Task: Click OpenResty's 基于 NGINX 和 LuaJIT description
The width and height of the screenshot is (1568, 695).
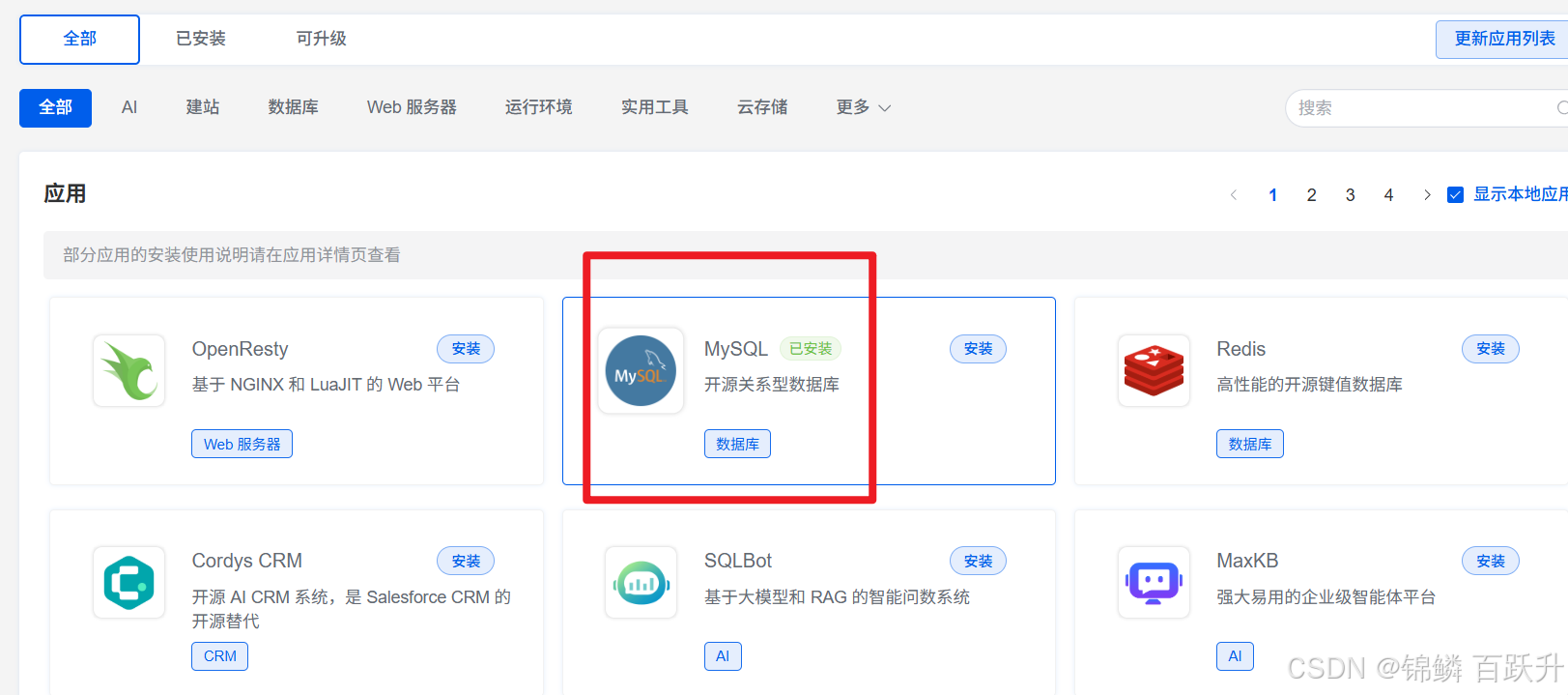Action: (327, 385)
